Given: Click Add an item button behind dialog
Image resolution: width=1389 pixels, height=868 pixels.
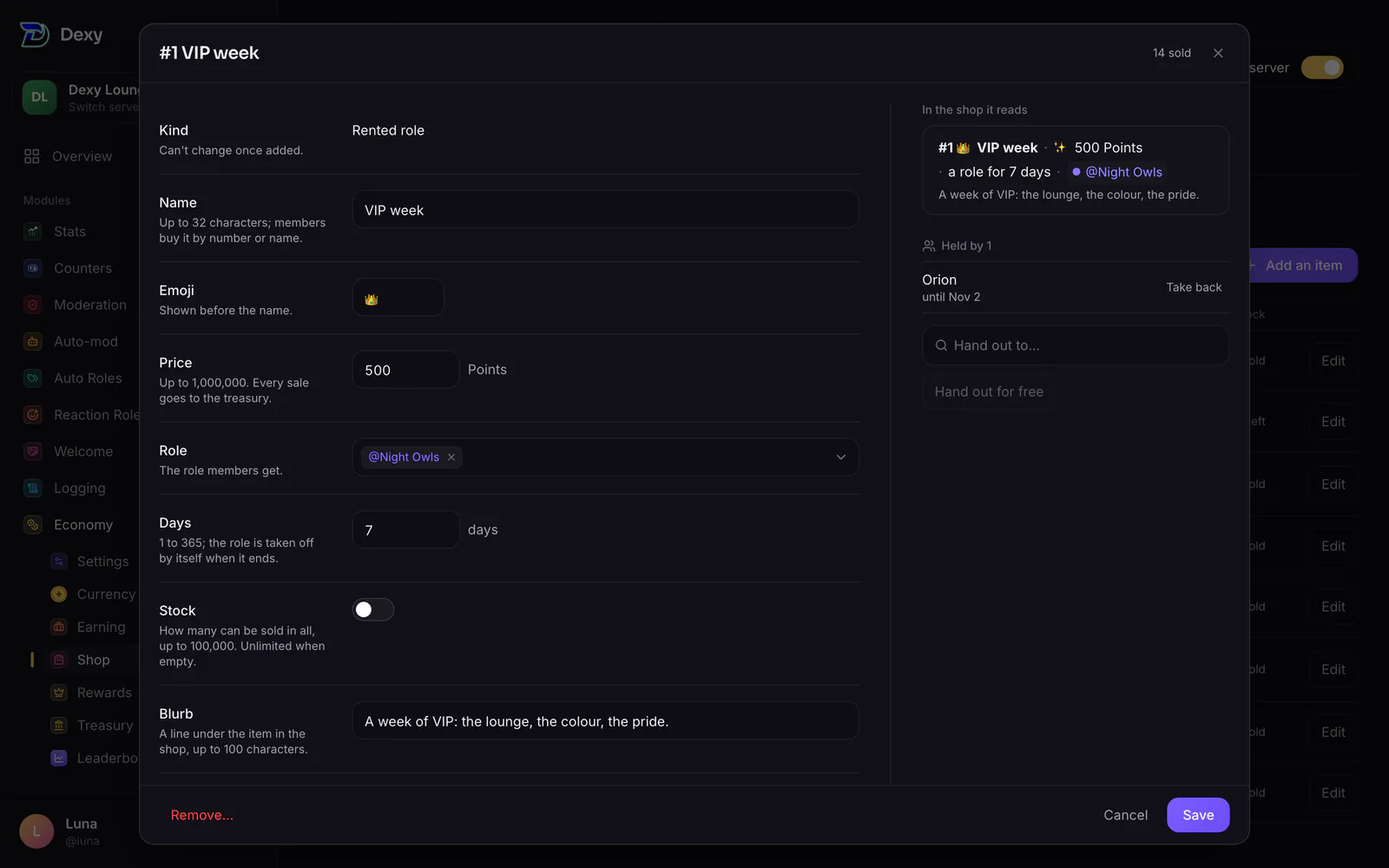Looking at the screenshot, I should (1302, 266).
